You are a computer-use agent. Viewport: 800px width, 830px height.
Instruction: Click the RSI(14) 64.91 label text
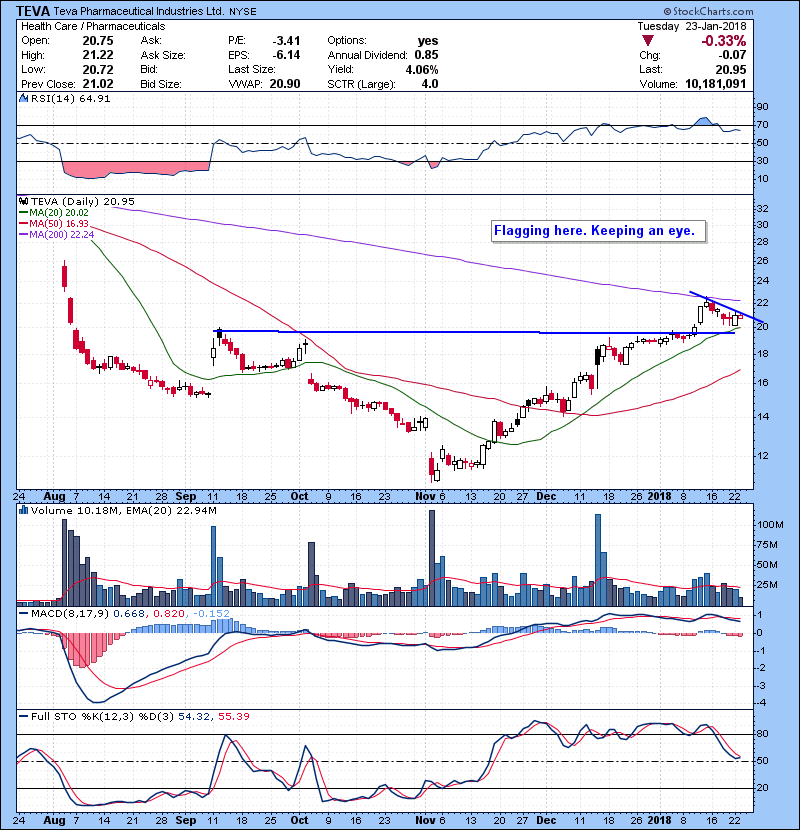pos(70,98)
